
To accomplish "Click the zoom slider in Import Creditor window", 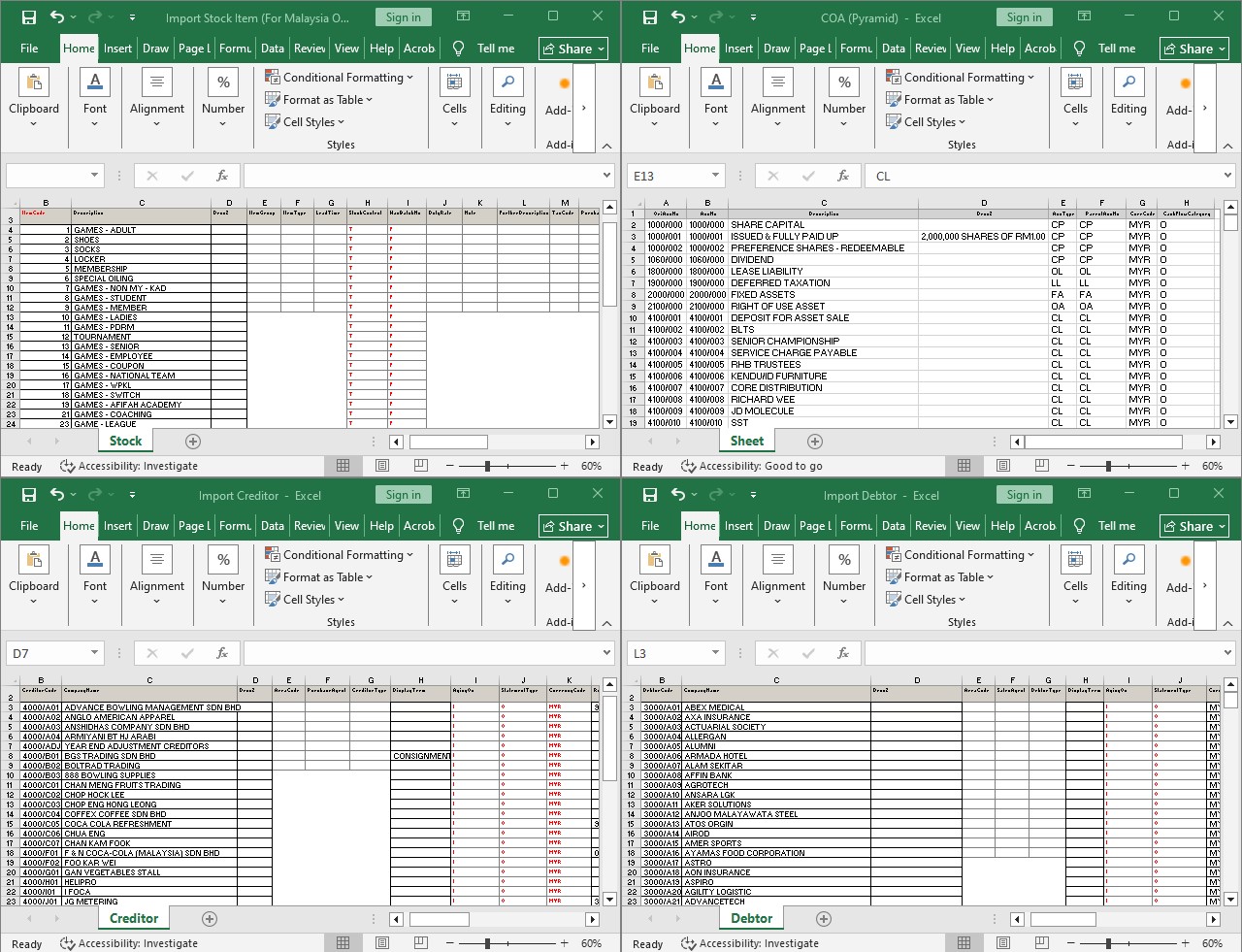I will pyautogui.click(x=487, y=943).
